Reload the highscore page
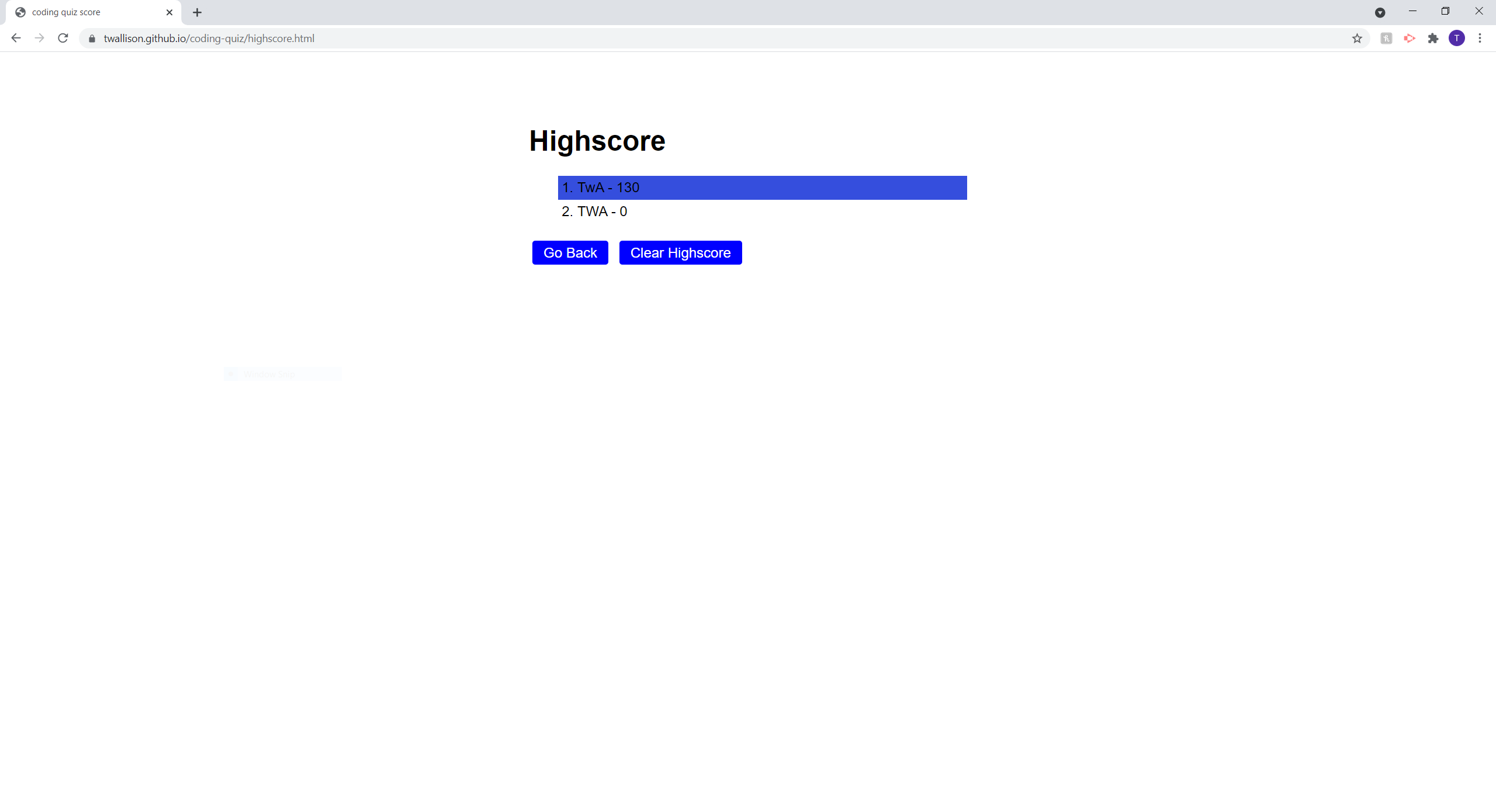 [63, 38]
